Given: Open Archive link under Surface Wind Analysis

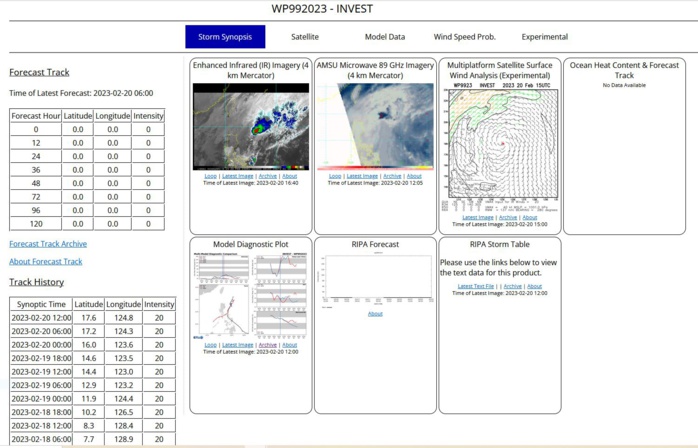Looking at the screenshot, I should point(508,217).
